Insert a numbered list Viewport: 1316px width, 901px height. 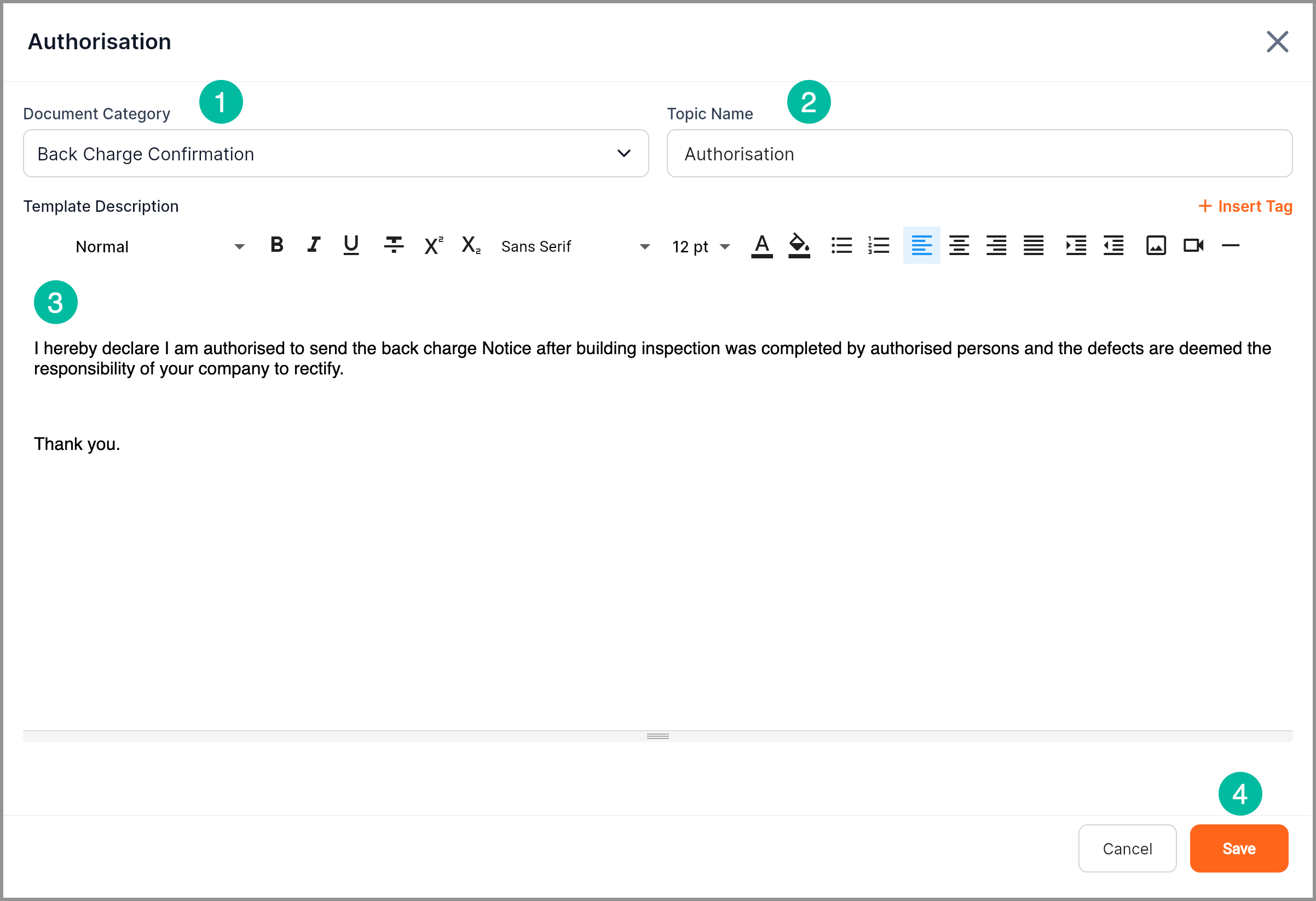(x=879, y=246)
